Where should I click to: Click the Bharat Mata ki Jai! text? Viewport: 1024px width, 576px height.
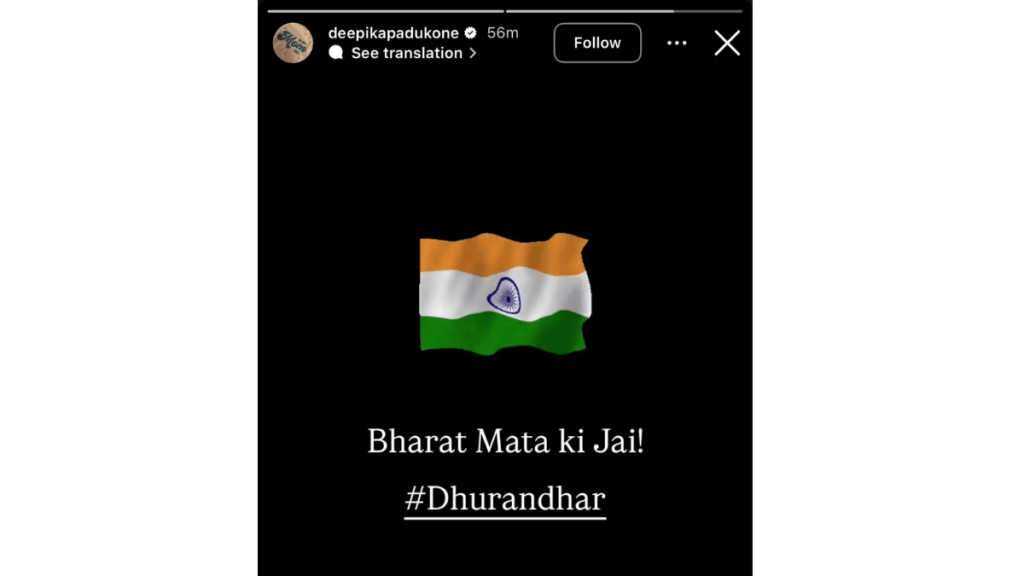pyautogui.click(x=505, y=441)
